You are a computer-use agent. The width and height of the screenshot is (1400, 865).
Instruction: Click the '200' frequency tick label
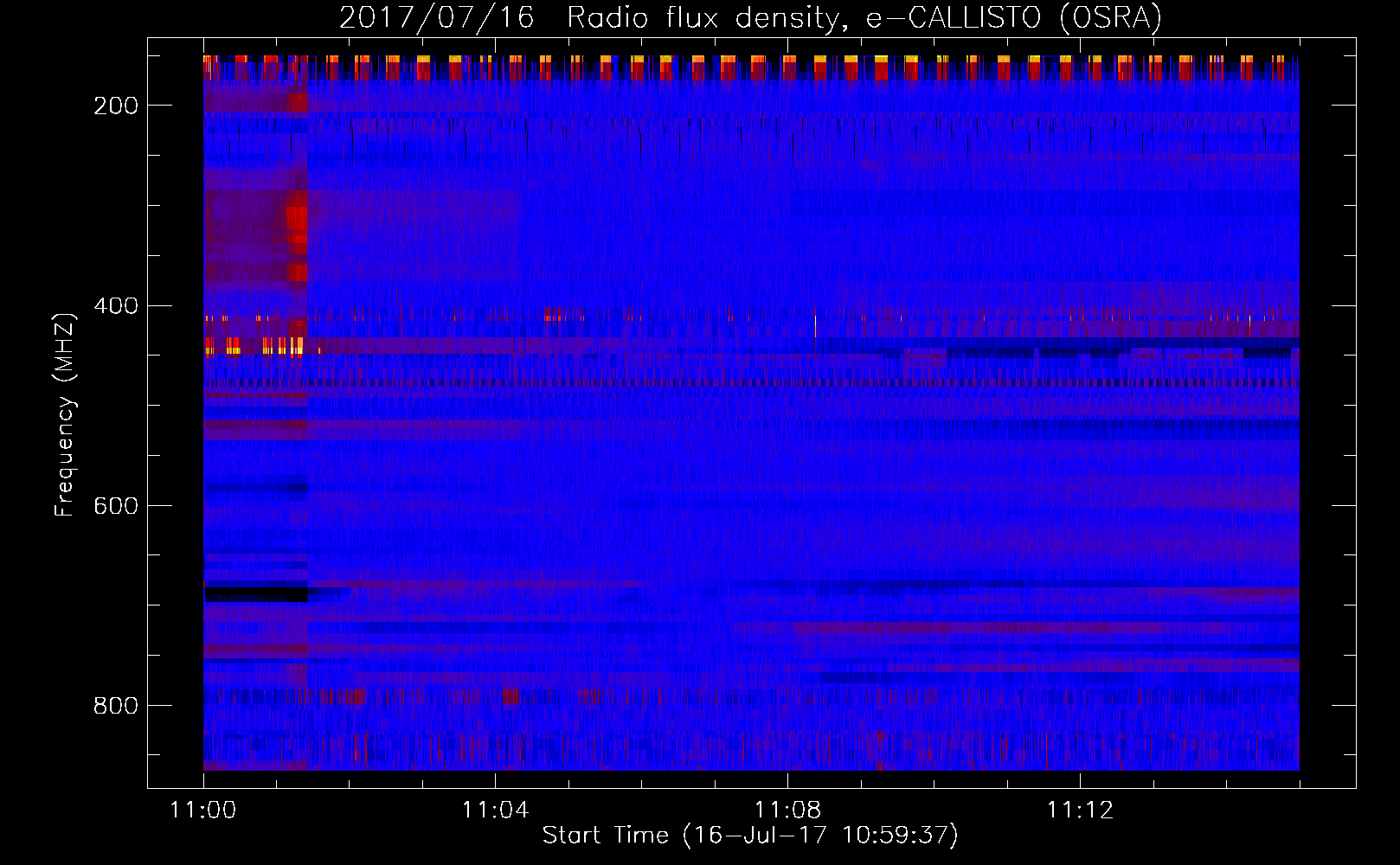tap(116, 106)
